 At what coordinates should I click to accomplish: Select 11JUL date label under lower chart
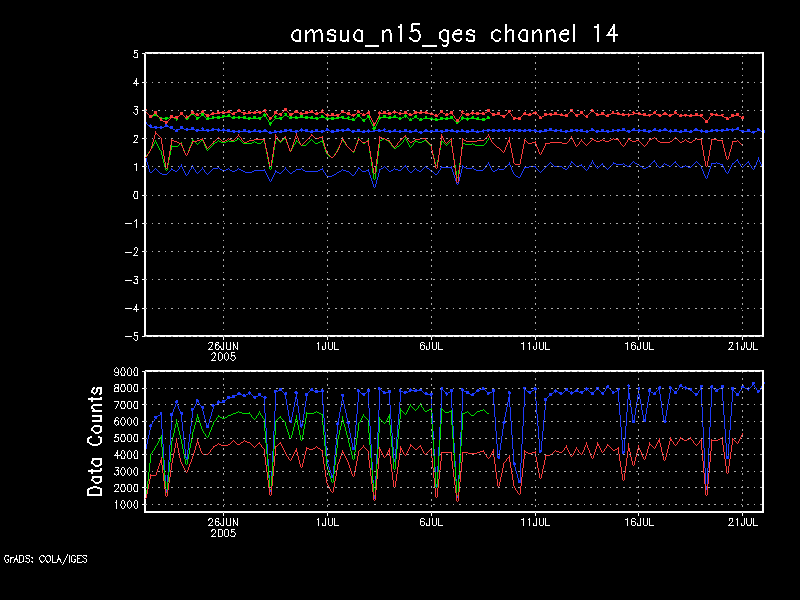535,521
